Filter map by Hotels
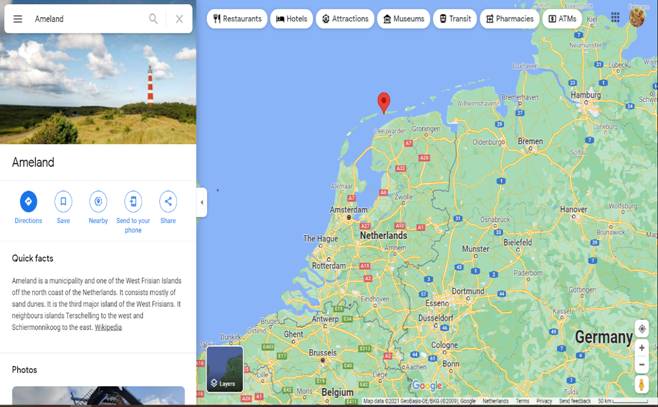 [x=292, y=18]
